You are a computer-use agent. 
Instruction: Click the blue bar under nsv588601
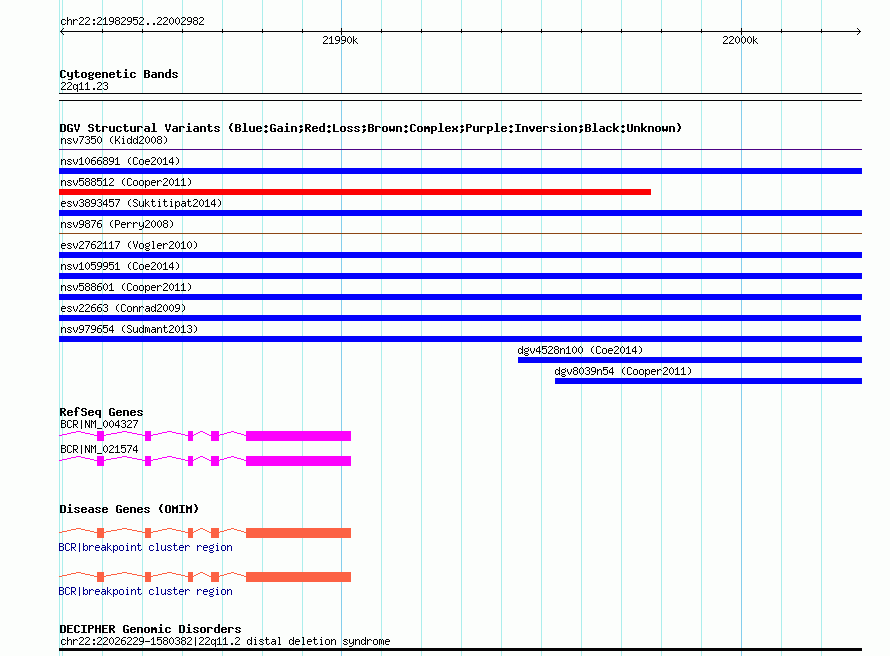click(x=460, y=297)
